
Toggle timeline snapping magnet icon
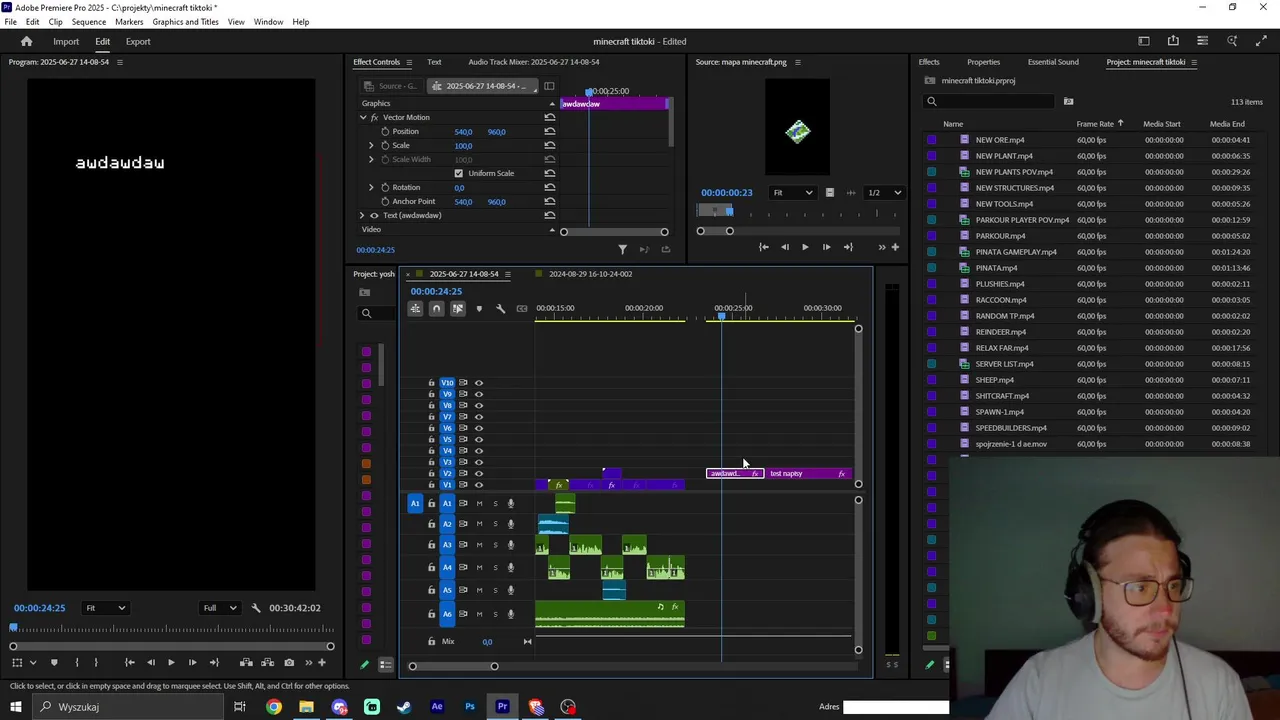pyautogui.click(x=436, y=309)
